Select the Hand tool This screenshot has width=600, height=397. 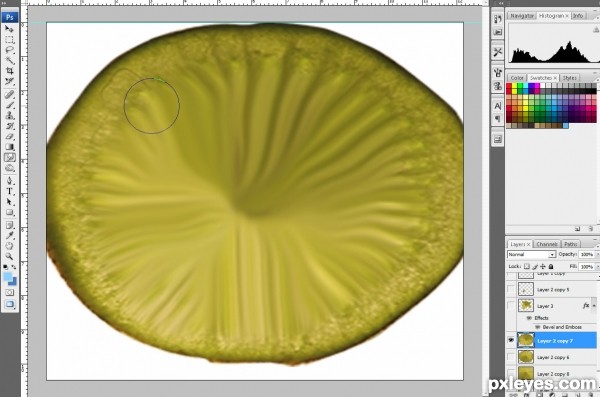10,246
